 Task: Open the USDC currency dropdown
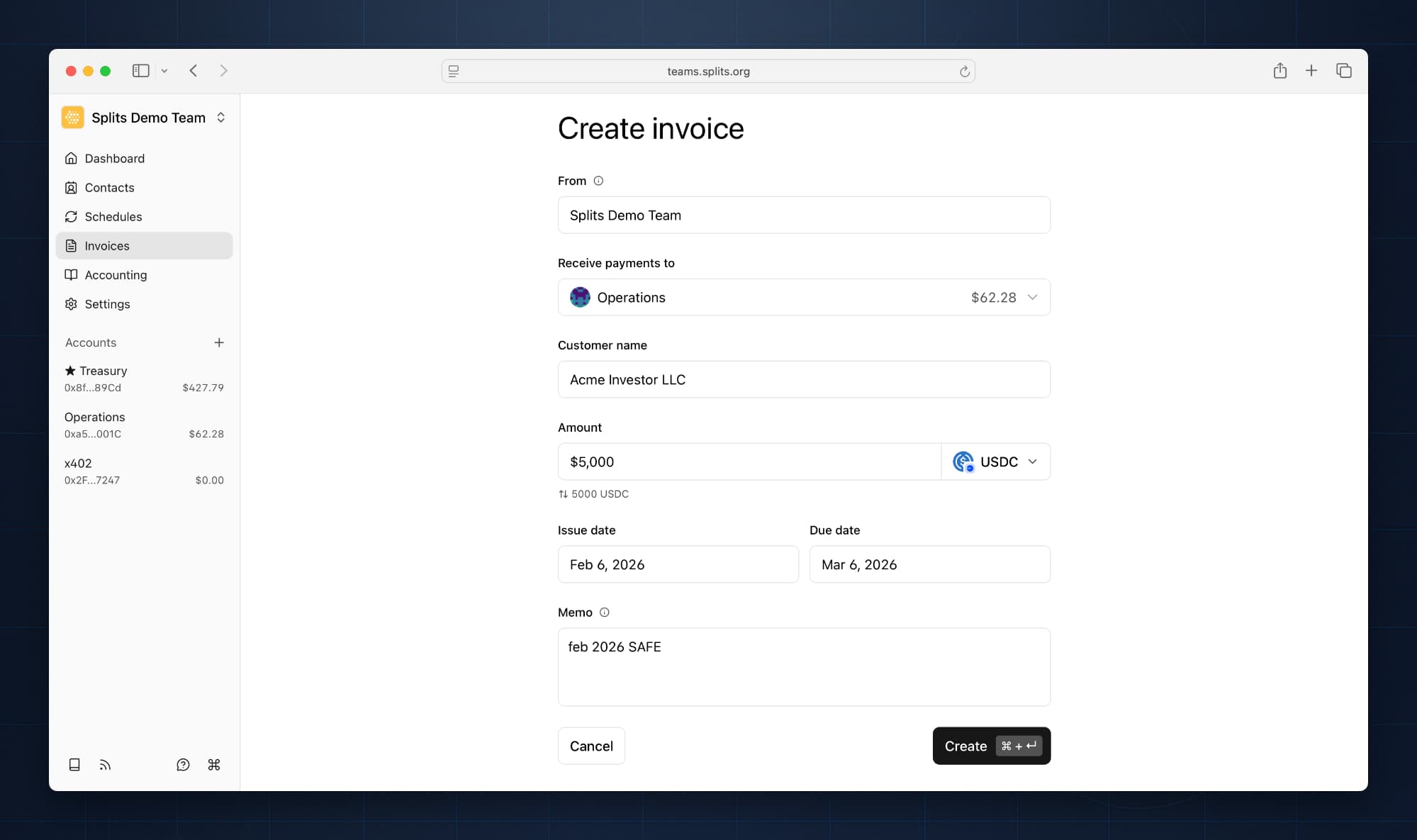tap(996, 462)
